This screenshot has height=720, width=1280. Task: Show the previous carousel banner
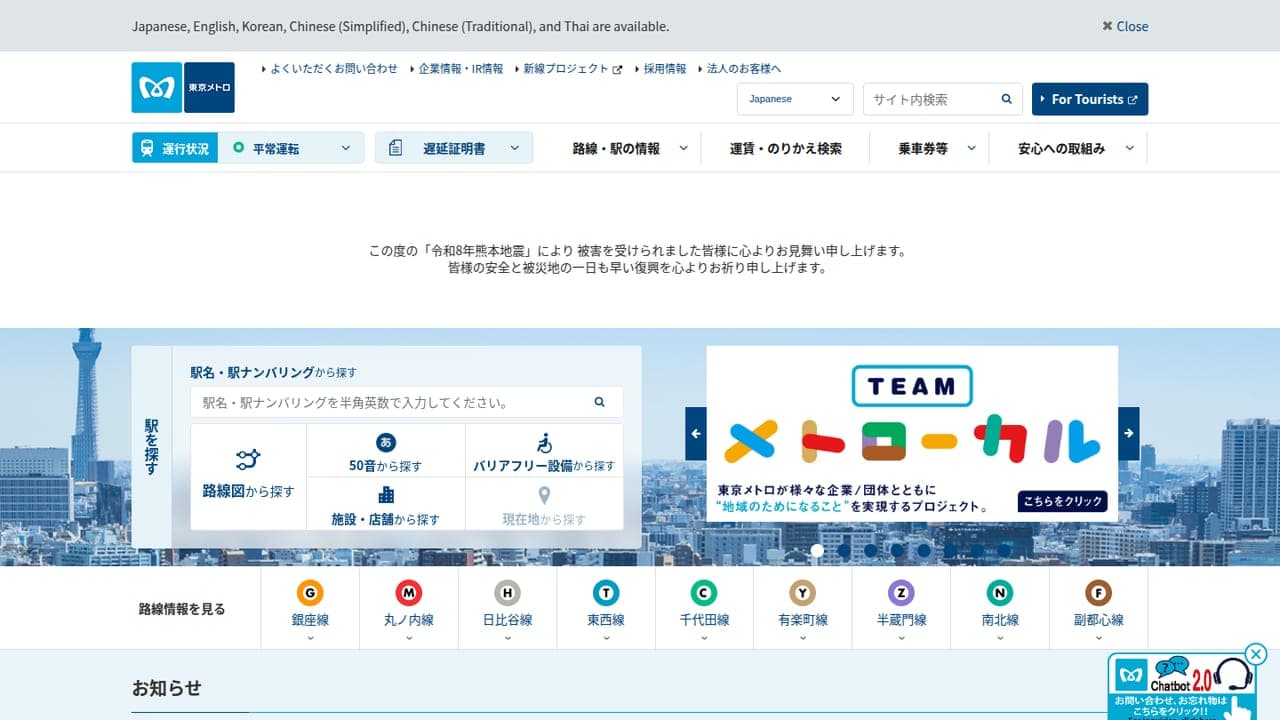click(696, 434)
